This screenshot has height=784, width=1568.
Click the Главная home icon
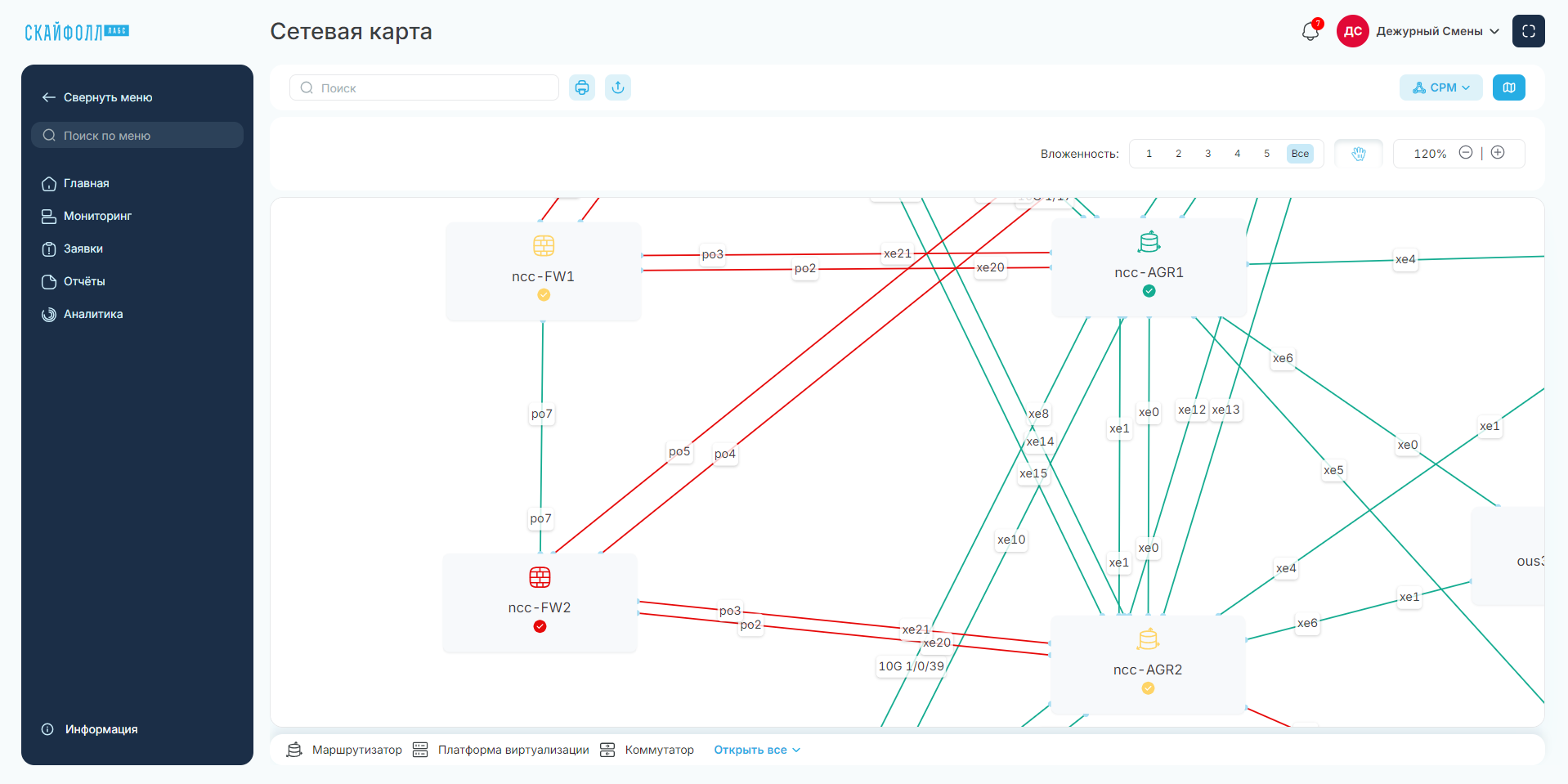(49, 183)
